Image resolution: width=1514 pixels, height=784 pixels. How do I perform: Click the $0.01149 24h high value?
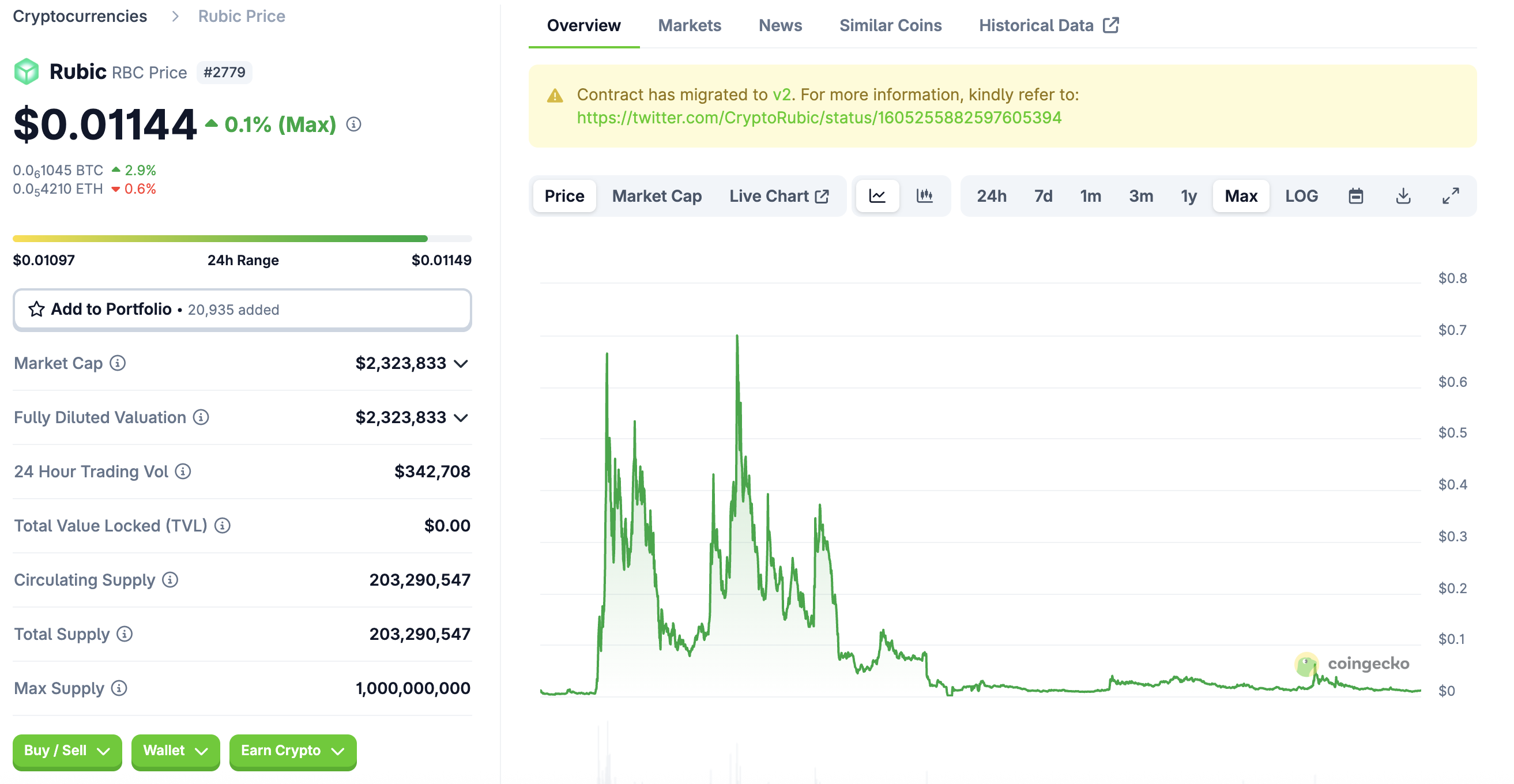pyautogui.click(x=442, y=261)
